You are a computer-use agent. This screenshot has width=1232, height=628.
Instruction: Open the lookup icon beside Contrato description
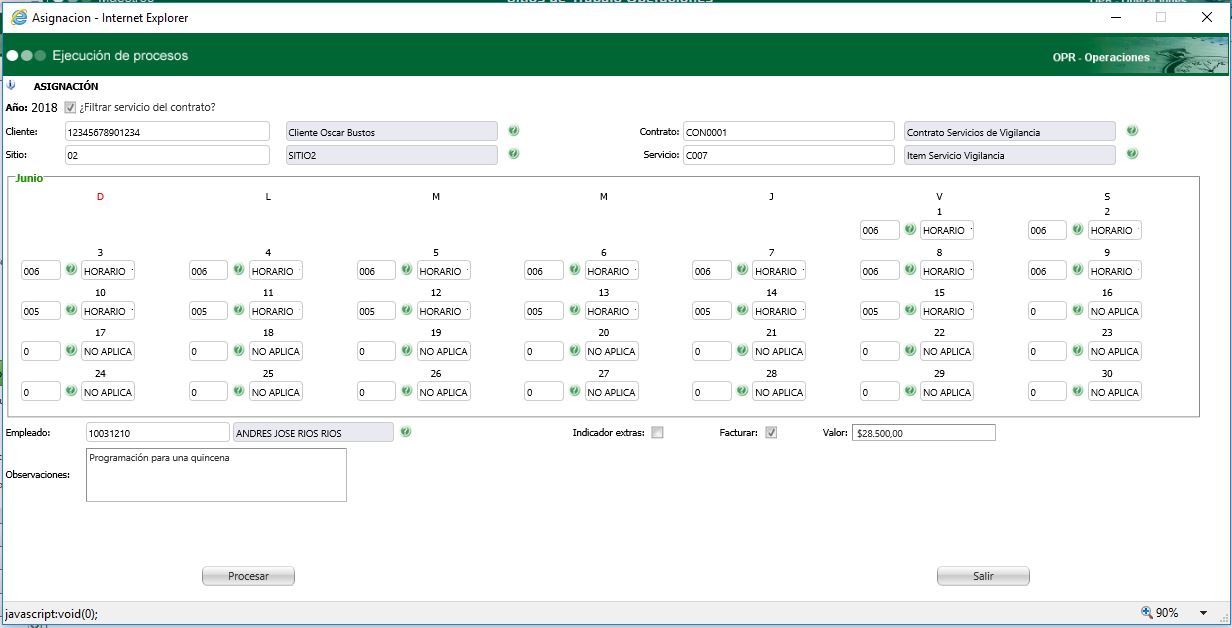click(x=1132, y=131)
